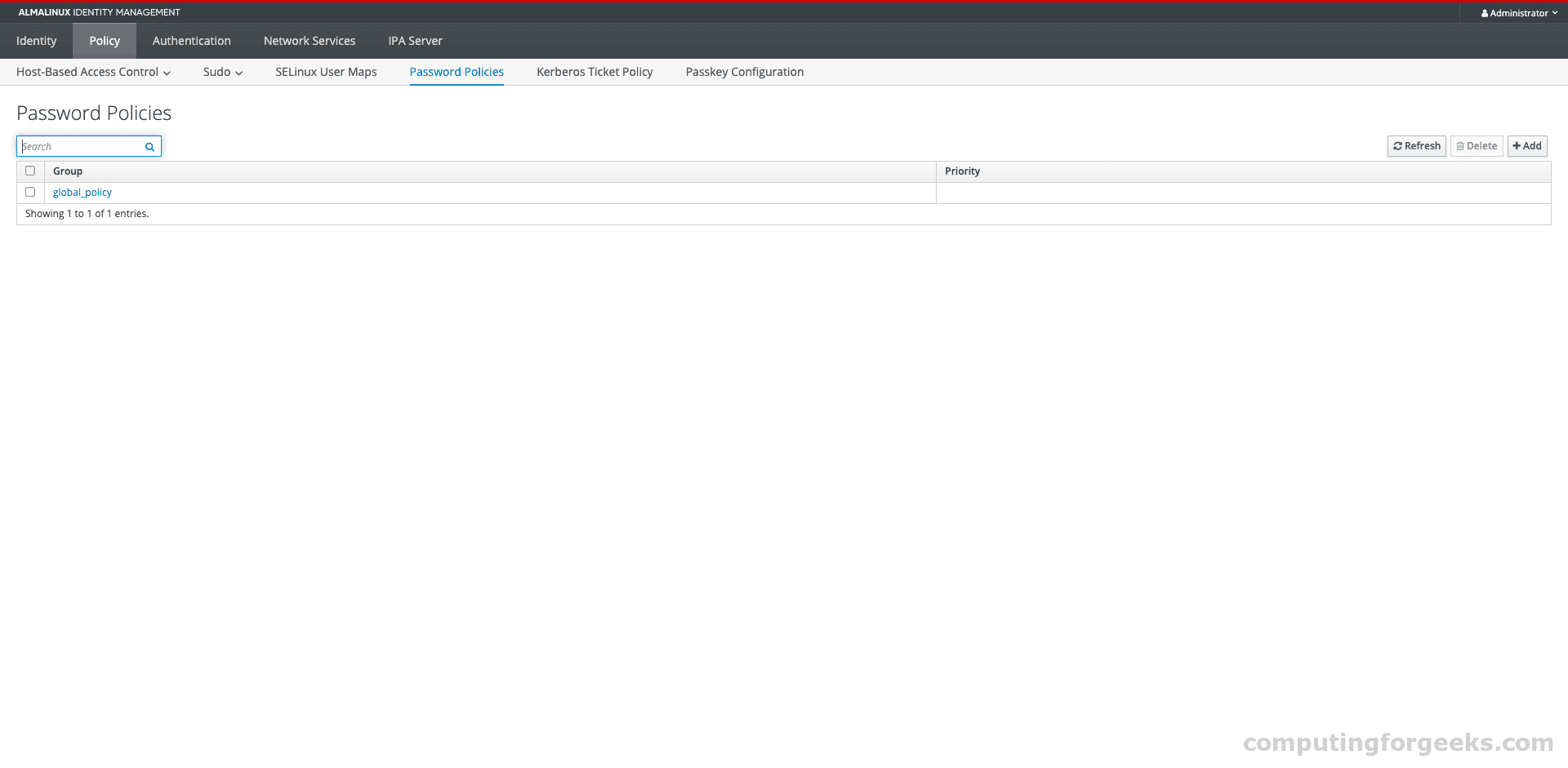Go to Passkey Configuration
This screenshot has width=1568, height=768.
744,72
